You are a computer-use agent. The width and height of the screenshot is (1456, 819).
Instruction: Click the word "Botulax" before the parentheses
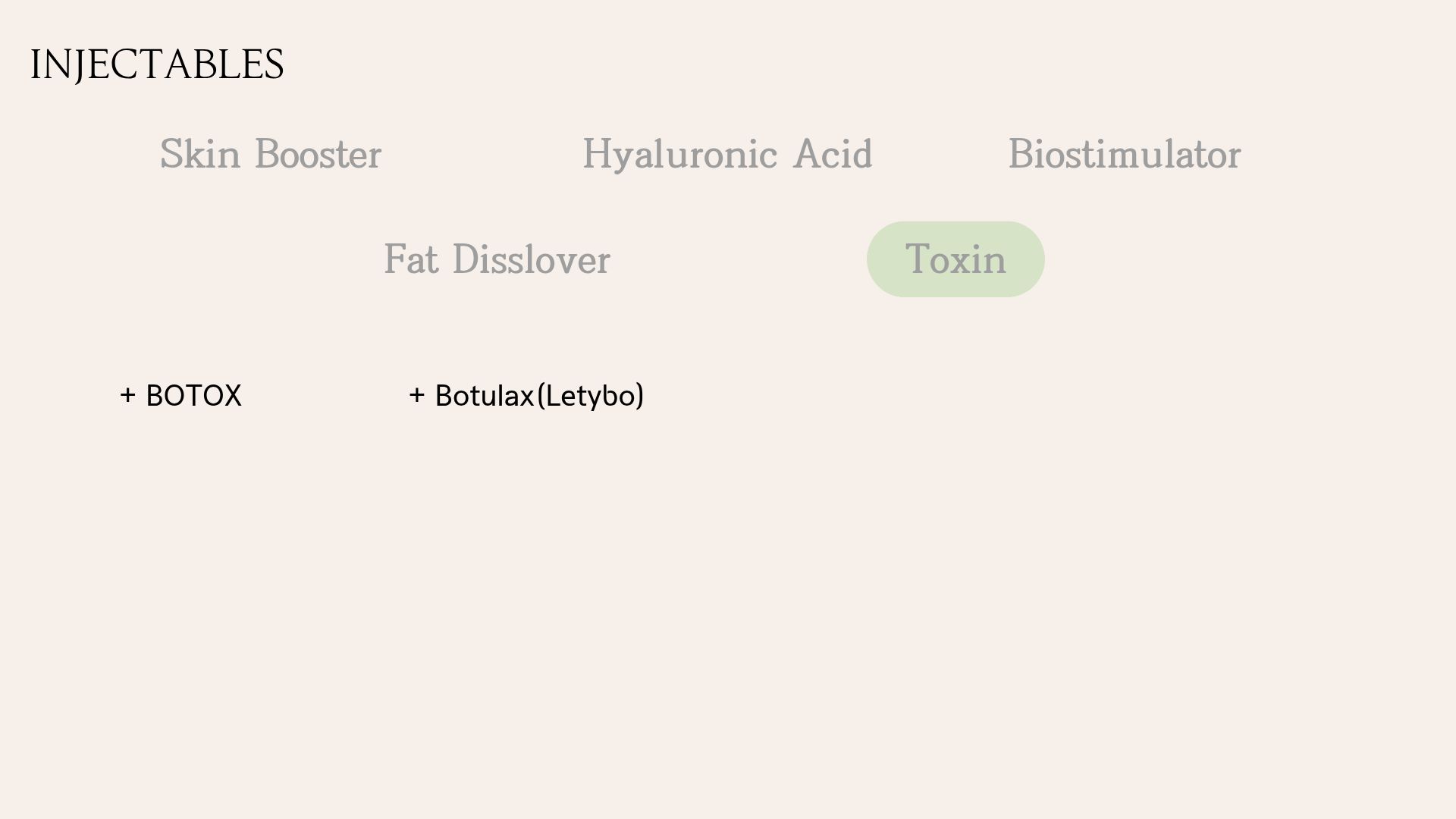click(x=484, y=396)
